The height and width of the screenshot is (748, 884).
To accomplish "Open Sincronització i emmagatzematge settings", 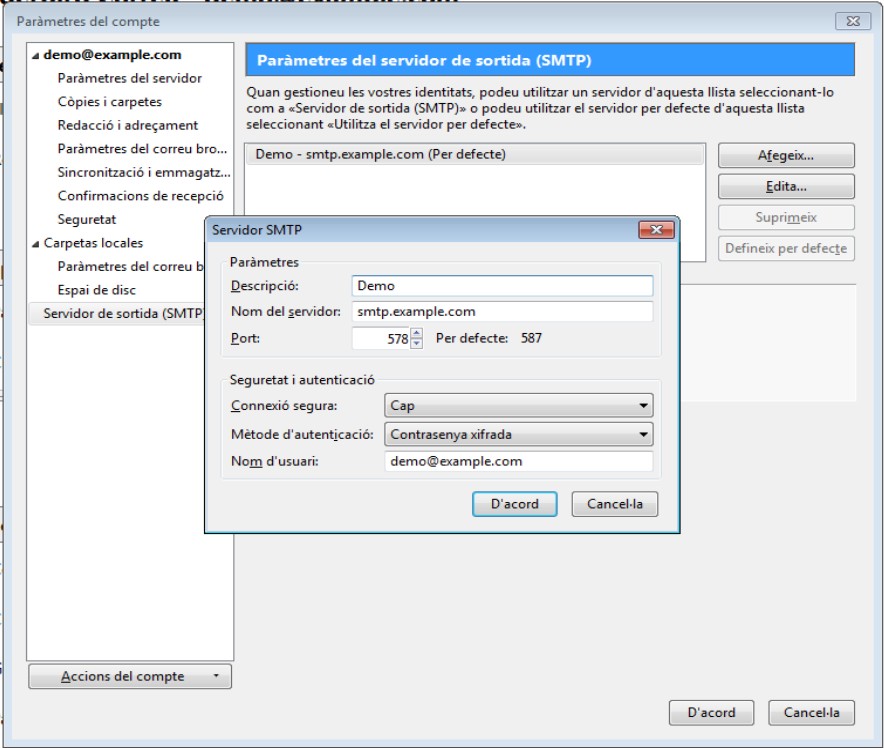I will click(x=144, y=172).
